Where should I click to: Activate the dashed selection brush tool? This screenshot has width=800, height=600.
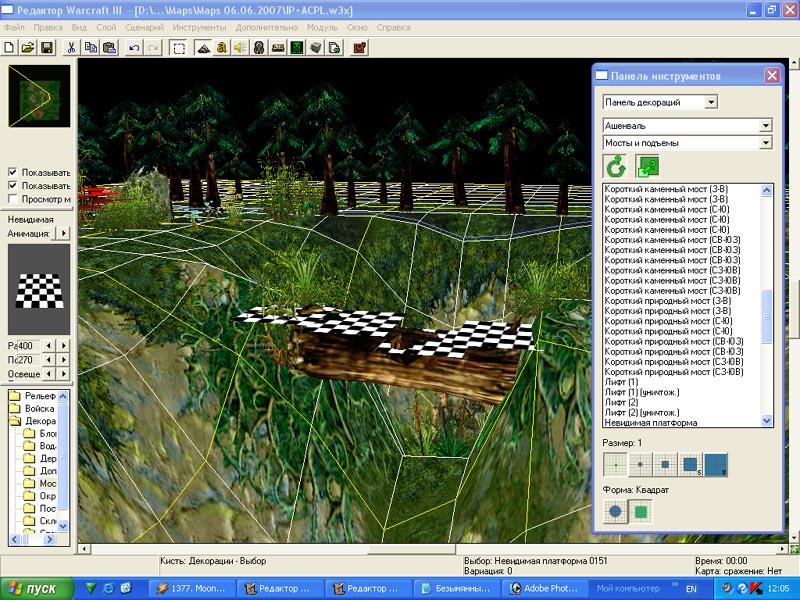pyautogui.click(x=179, y=48)
